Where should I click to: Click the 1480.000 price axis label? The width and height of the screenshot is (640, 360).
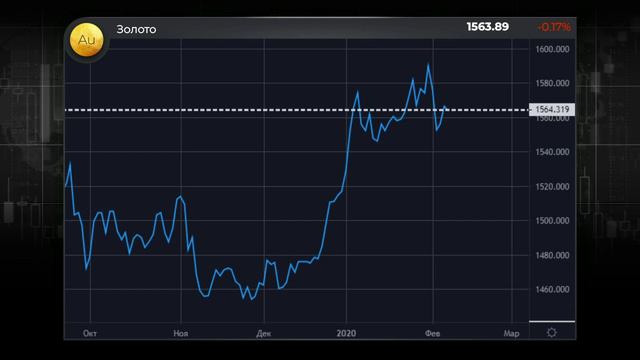552,255
